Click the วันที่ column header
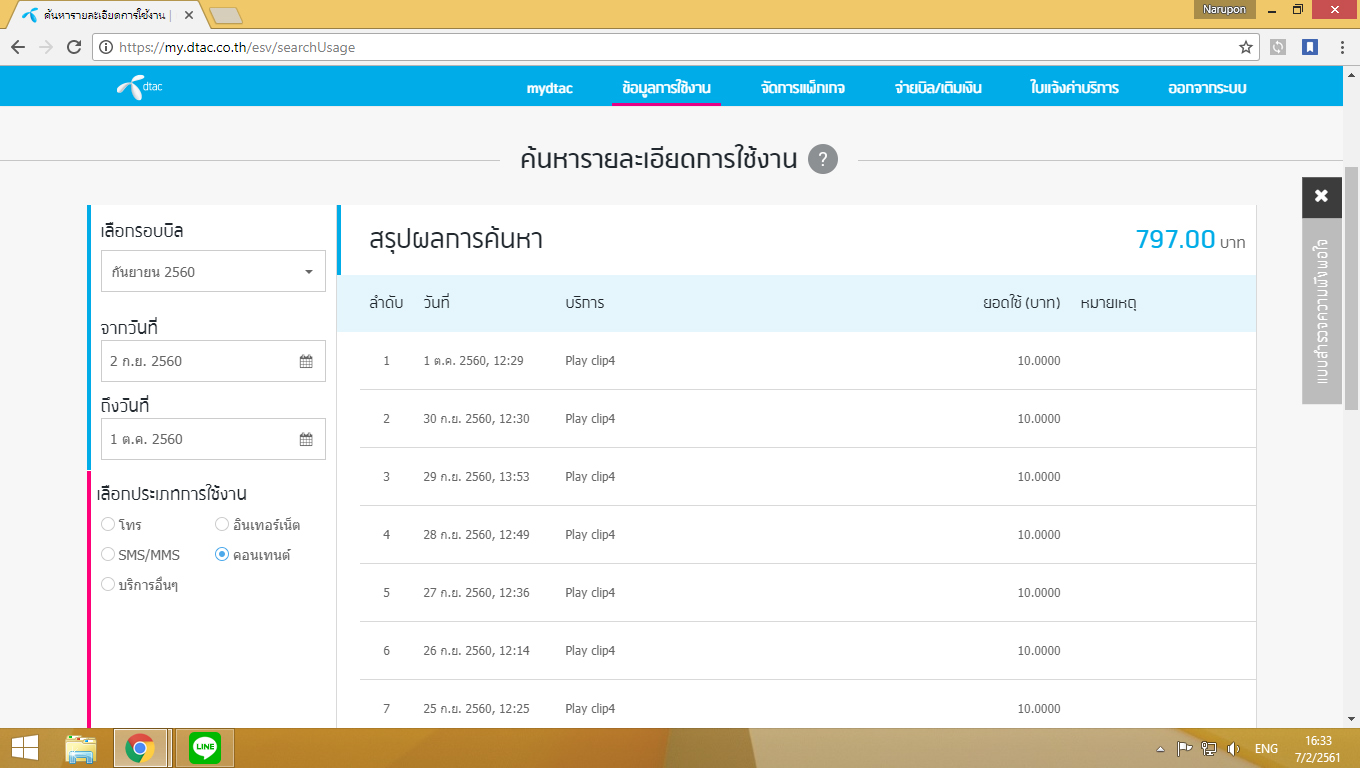 (x=436, y=302)
